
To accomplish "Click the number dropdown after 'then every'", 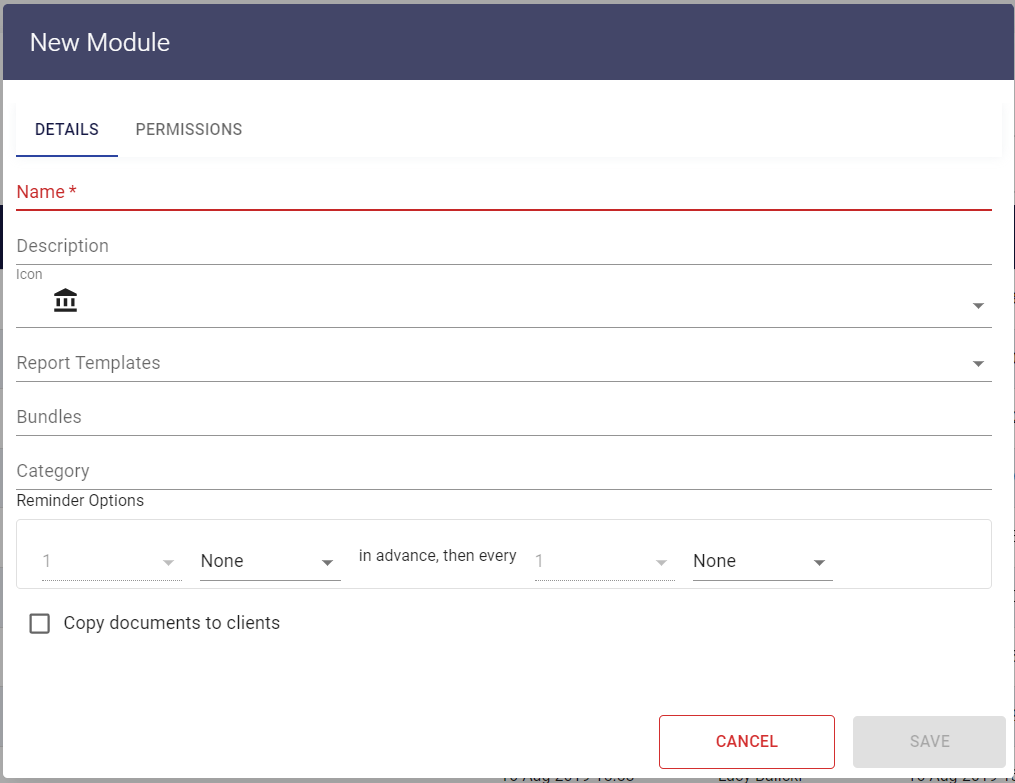I will pos(602,562).
